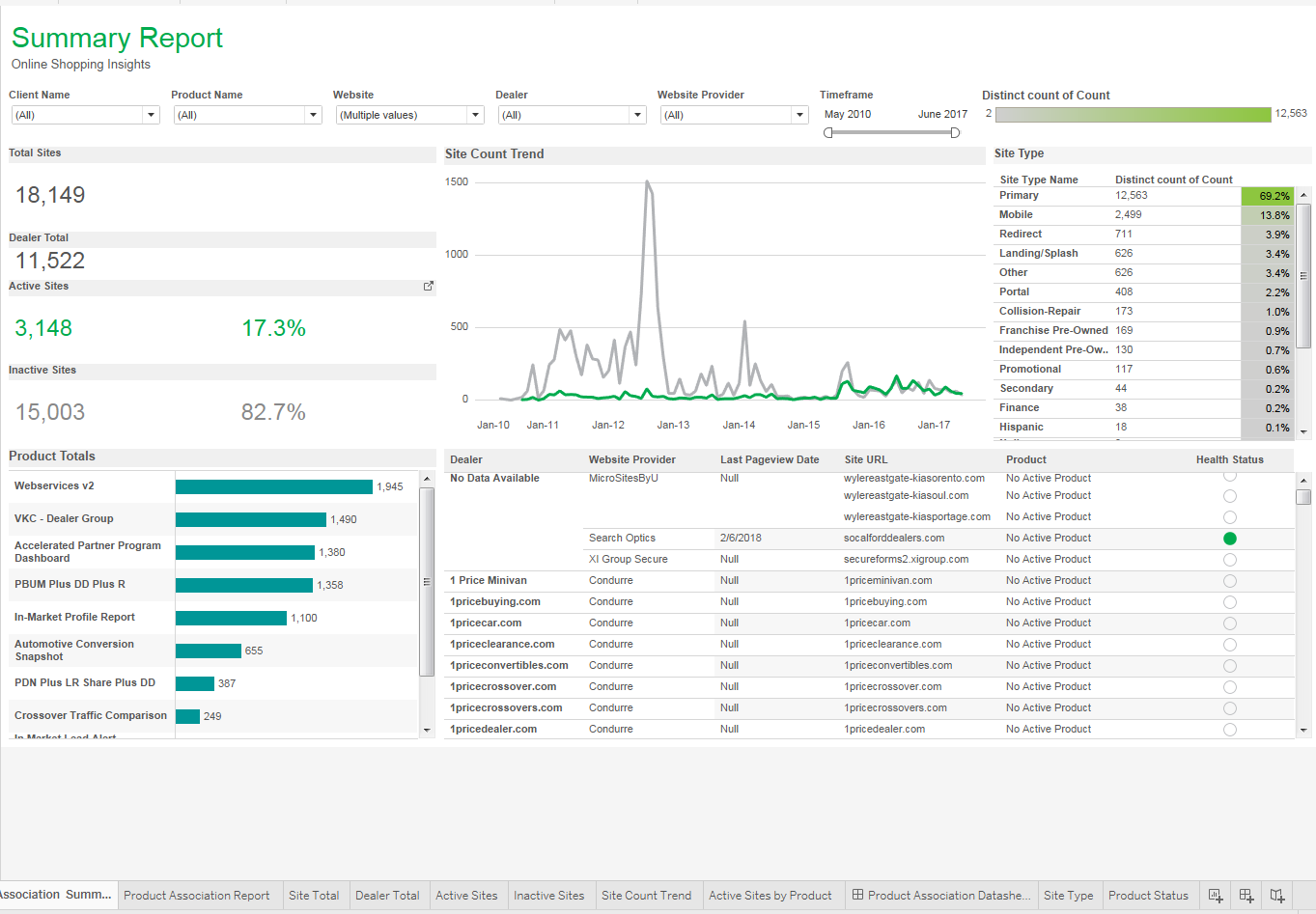The image size is (1316, 914).
Task: Open the Site Type sheet tab
Action: pos(1069,896)
